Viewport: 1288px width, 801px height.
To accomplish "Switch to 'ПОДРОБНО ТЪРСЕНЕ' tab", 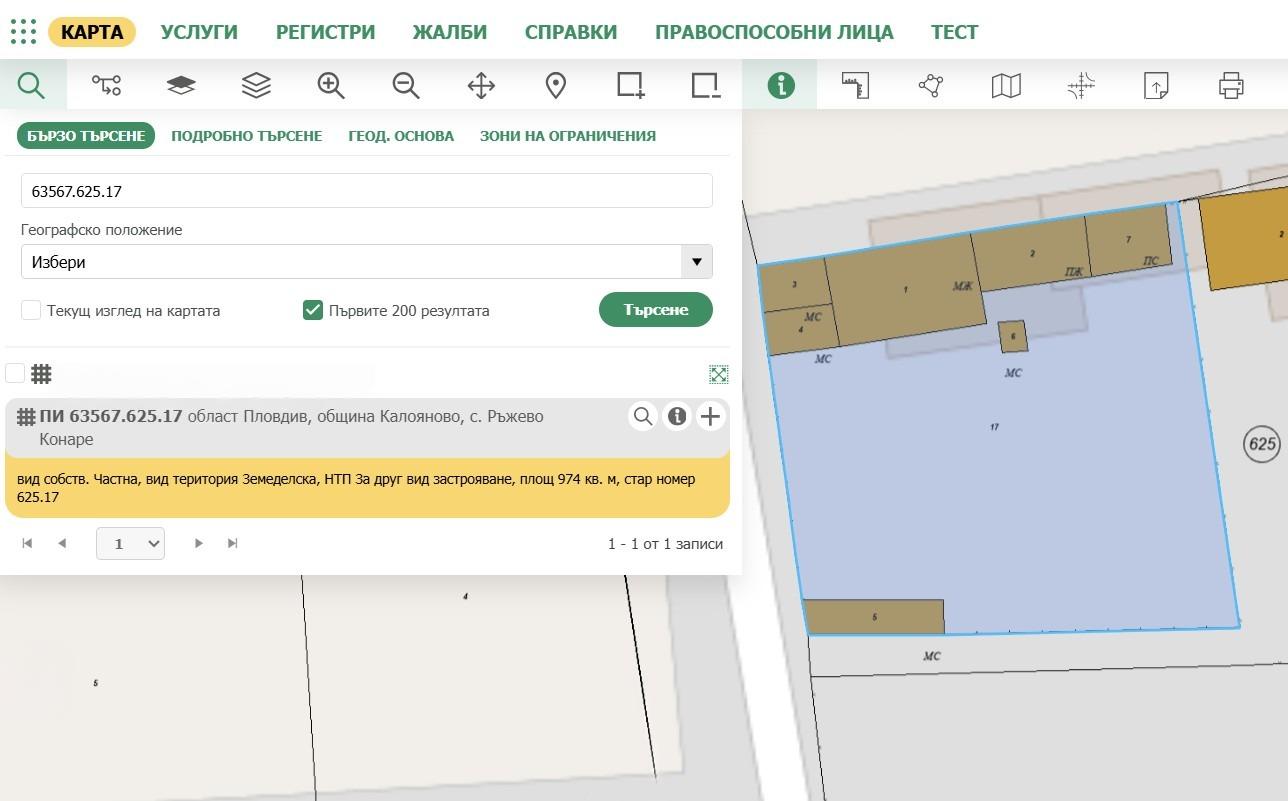I will click(x=246, y=136).
